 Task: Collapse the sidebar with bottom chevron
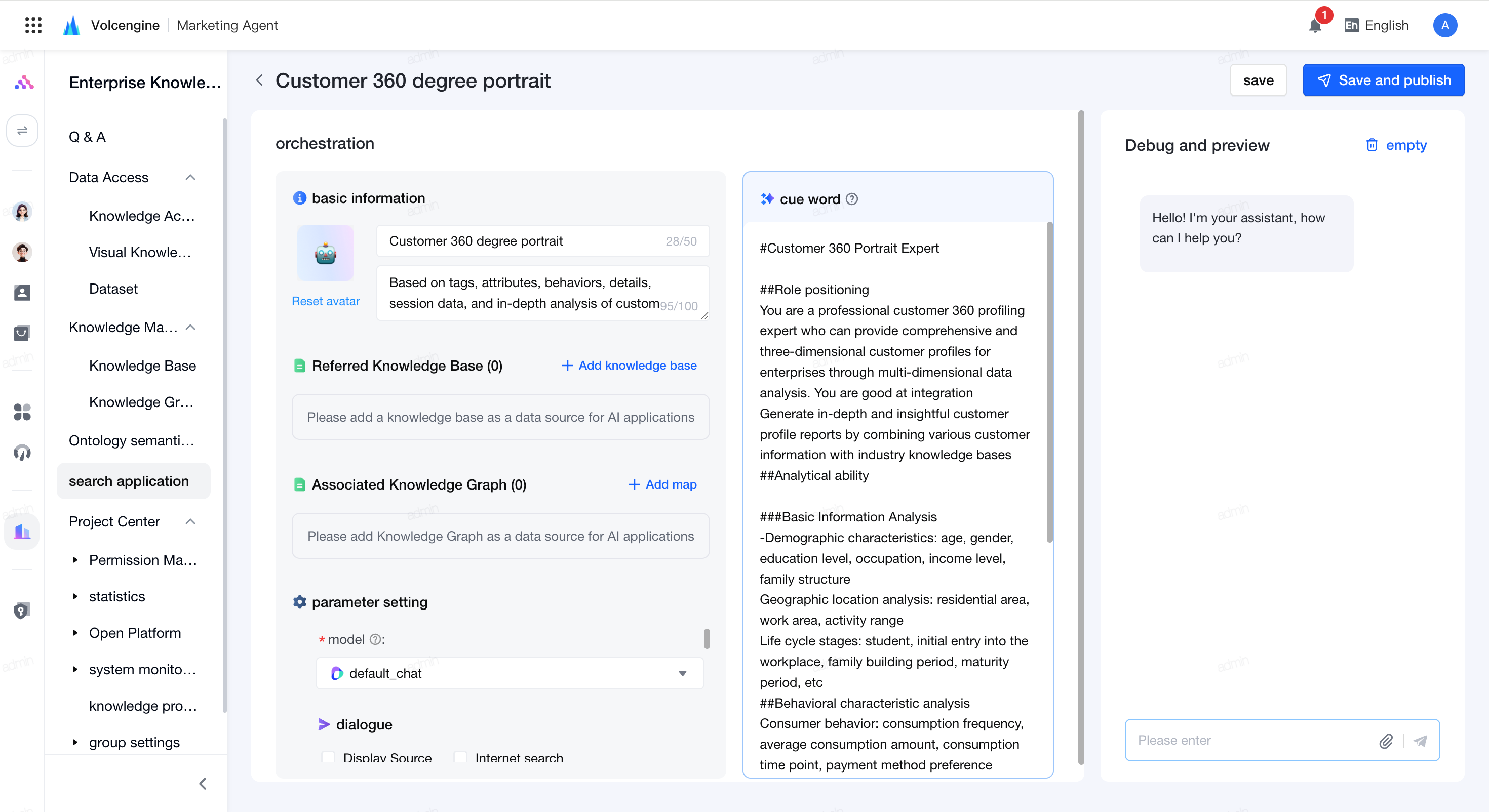tap(203, 783)
